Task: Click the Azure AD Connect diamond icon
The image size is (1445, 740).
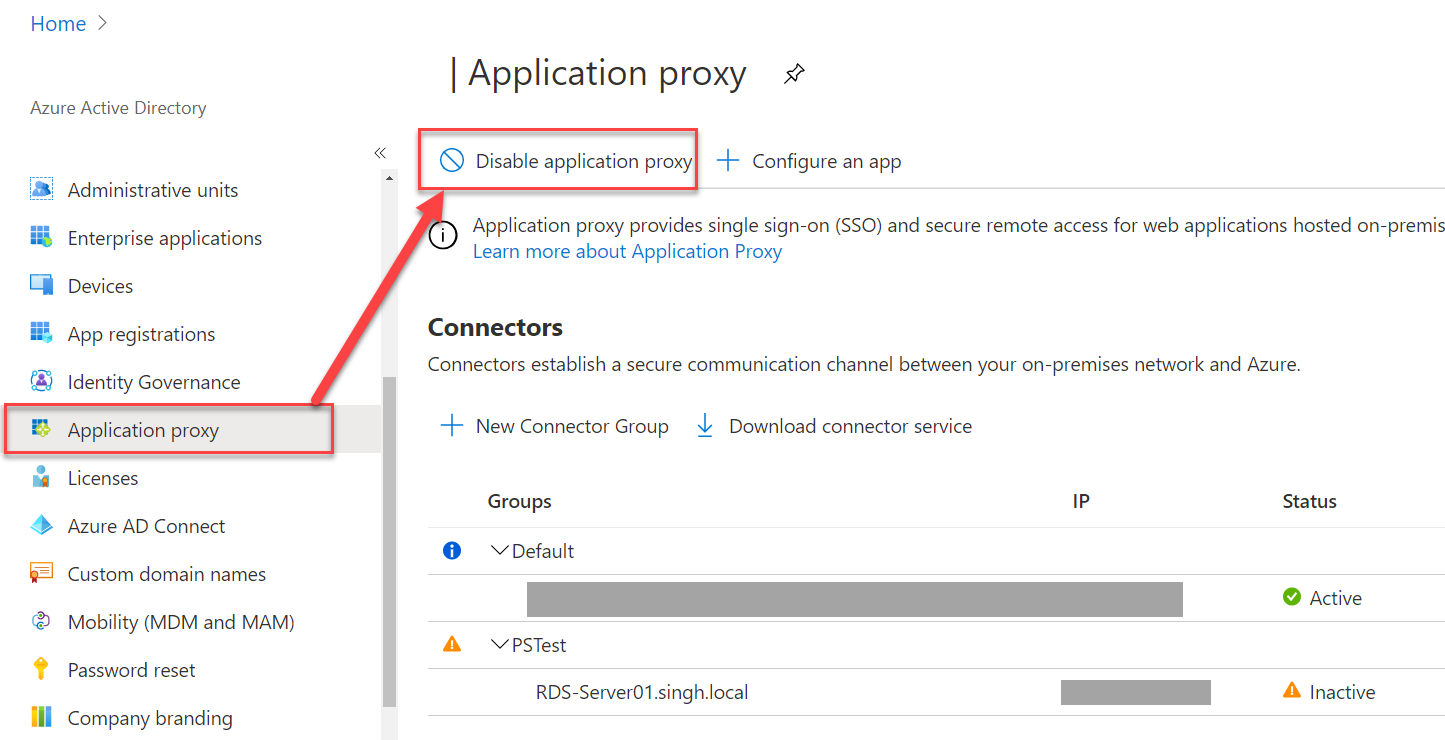Action: pyautogui.click(x=41, y=526)
